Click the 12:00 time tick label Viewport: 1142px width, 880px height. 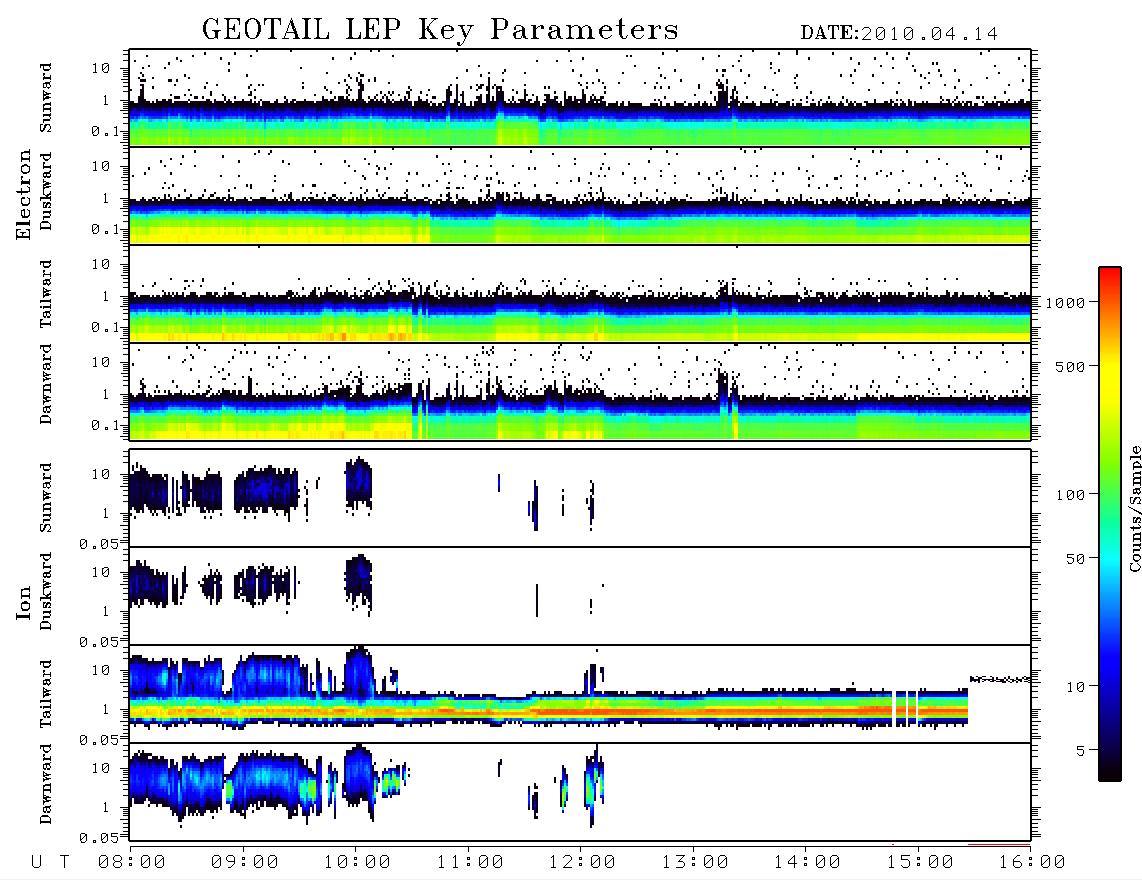coord(582,862)
